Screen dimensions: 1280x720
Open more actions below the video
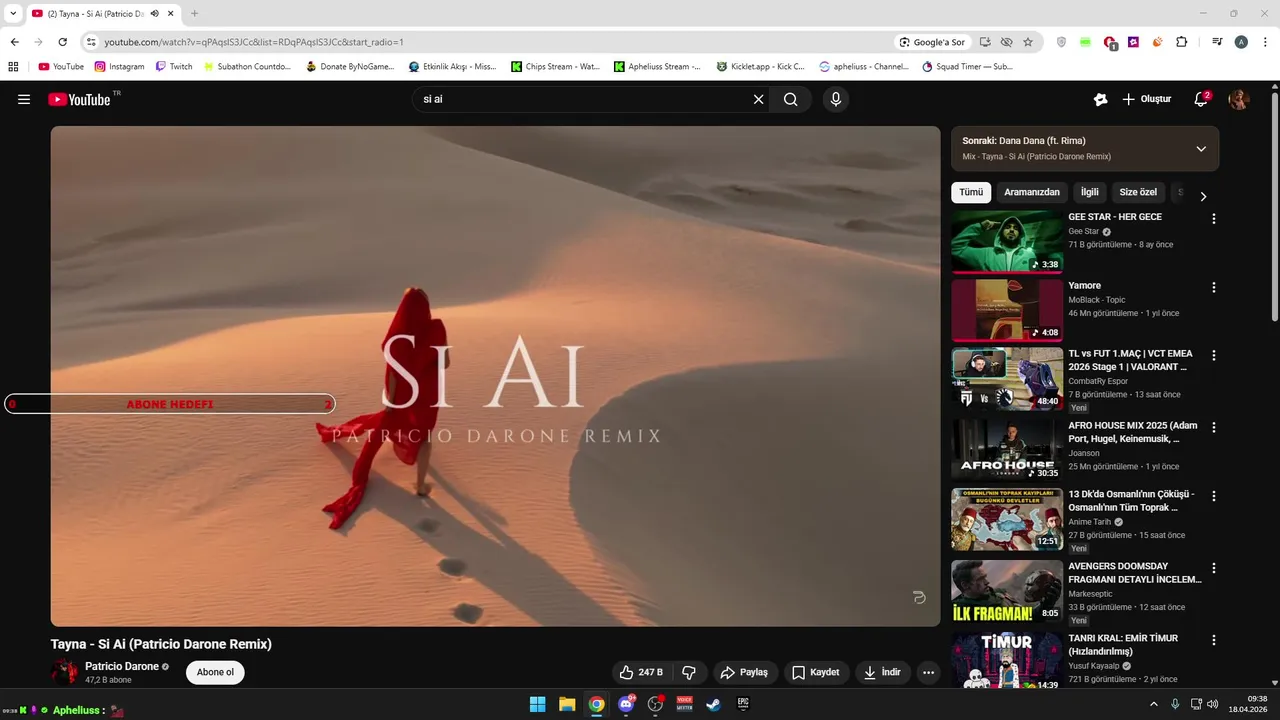928,672
